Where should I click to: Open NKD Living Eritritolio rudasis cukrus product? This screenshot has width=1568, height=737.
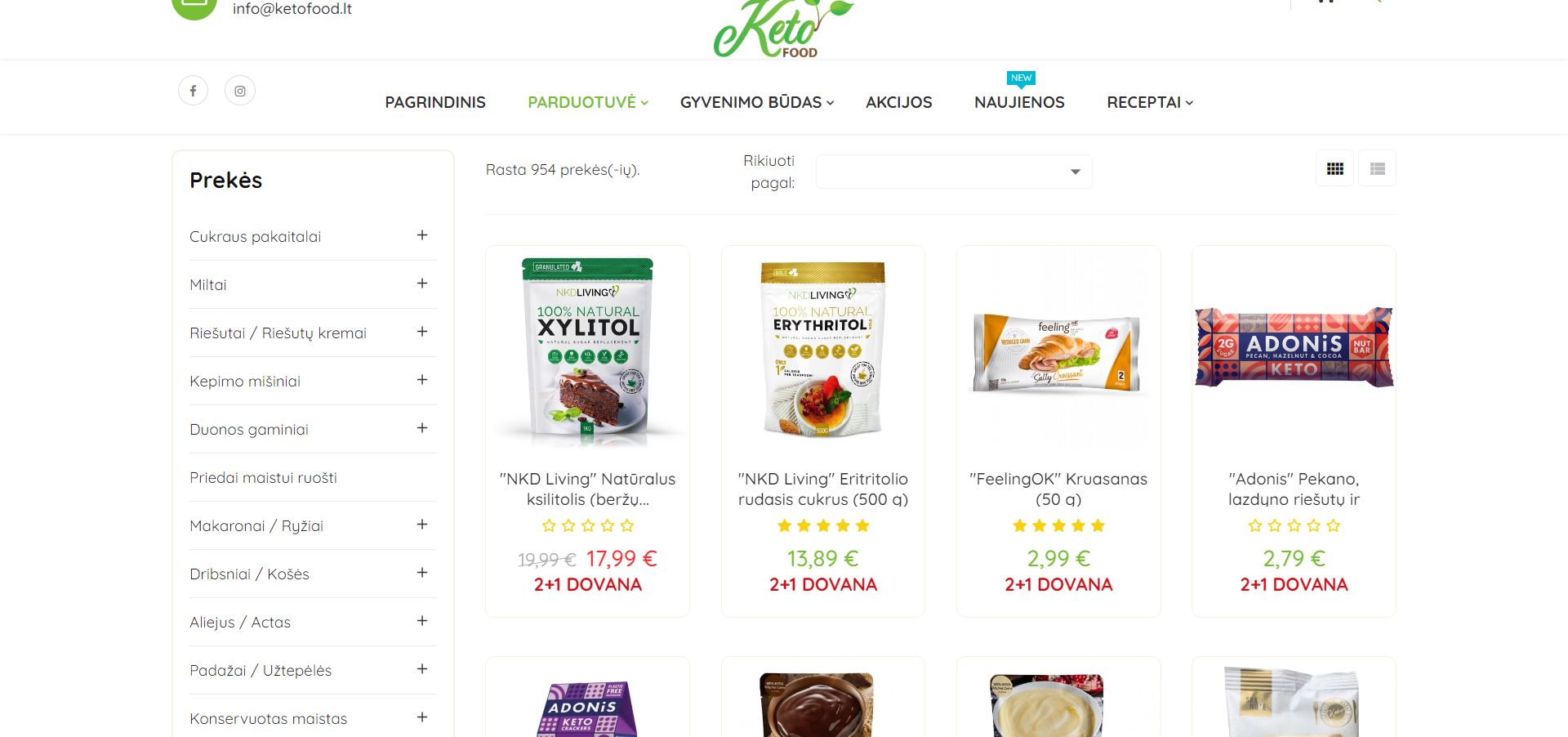823,489
